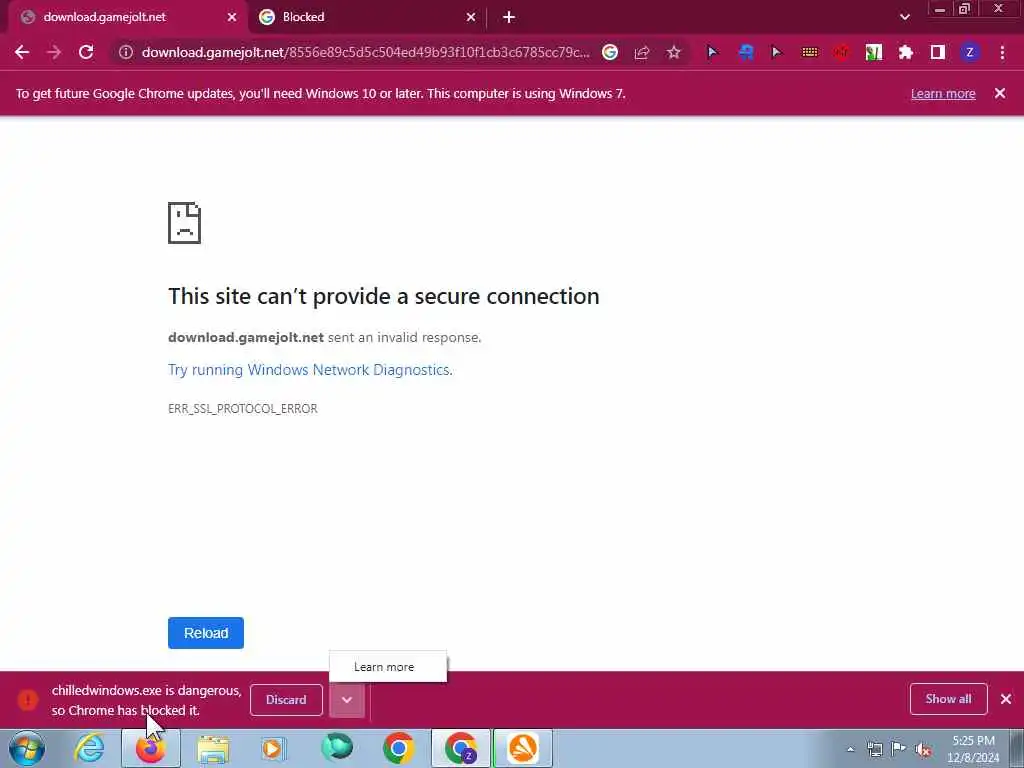Open the taskbar clock showing 5:25 PM
This screenshot has height=768, width=1024.
973,748
